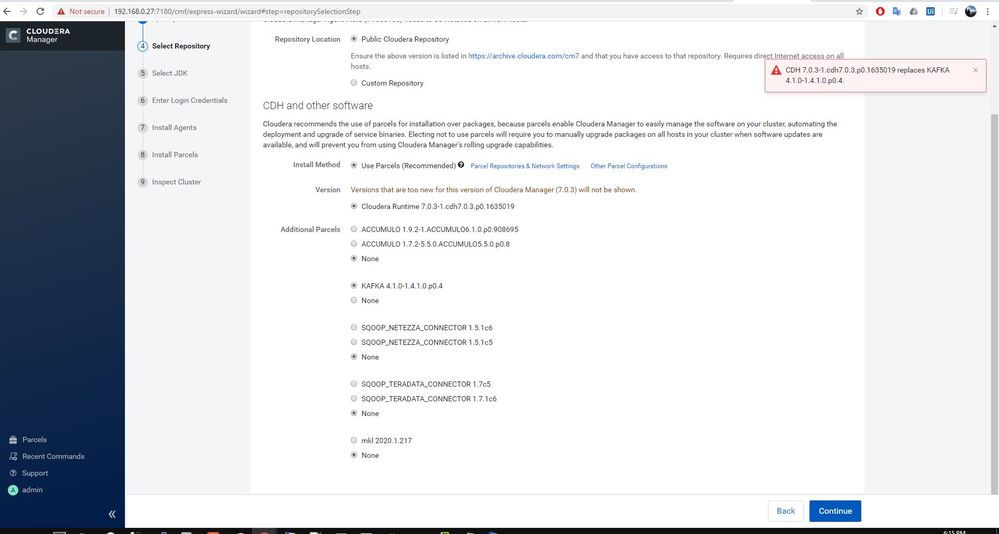Bookmark this page with star icon

pos(859,11)
